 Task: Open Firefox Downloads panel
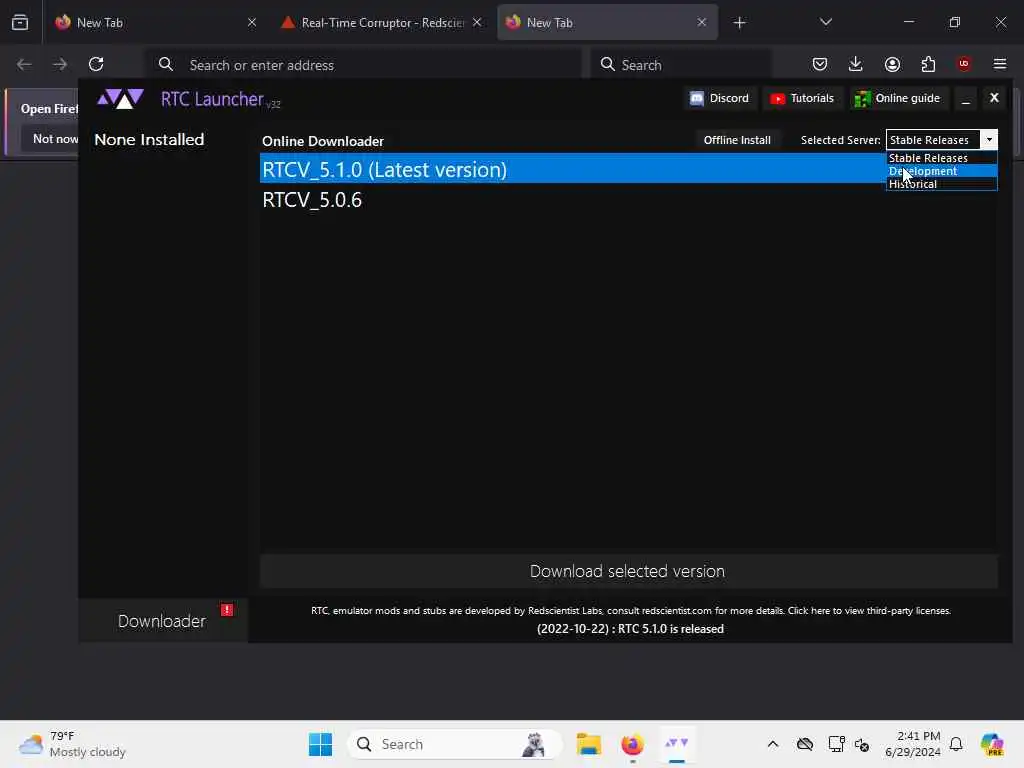click(x=856, y=64)
